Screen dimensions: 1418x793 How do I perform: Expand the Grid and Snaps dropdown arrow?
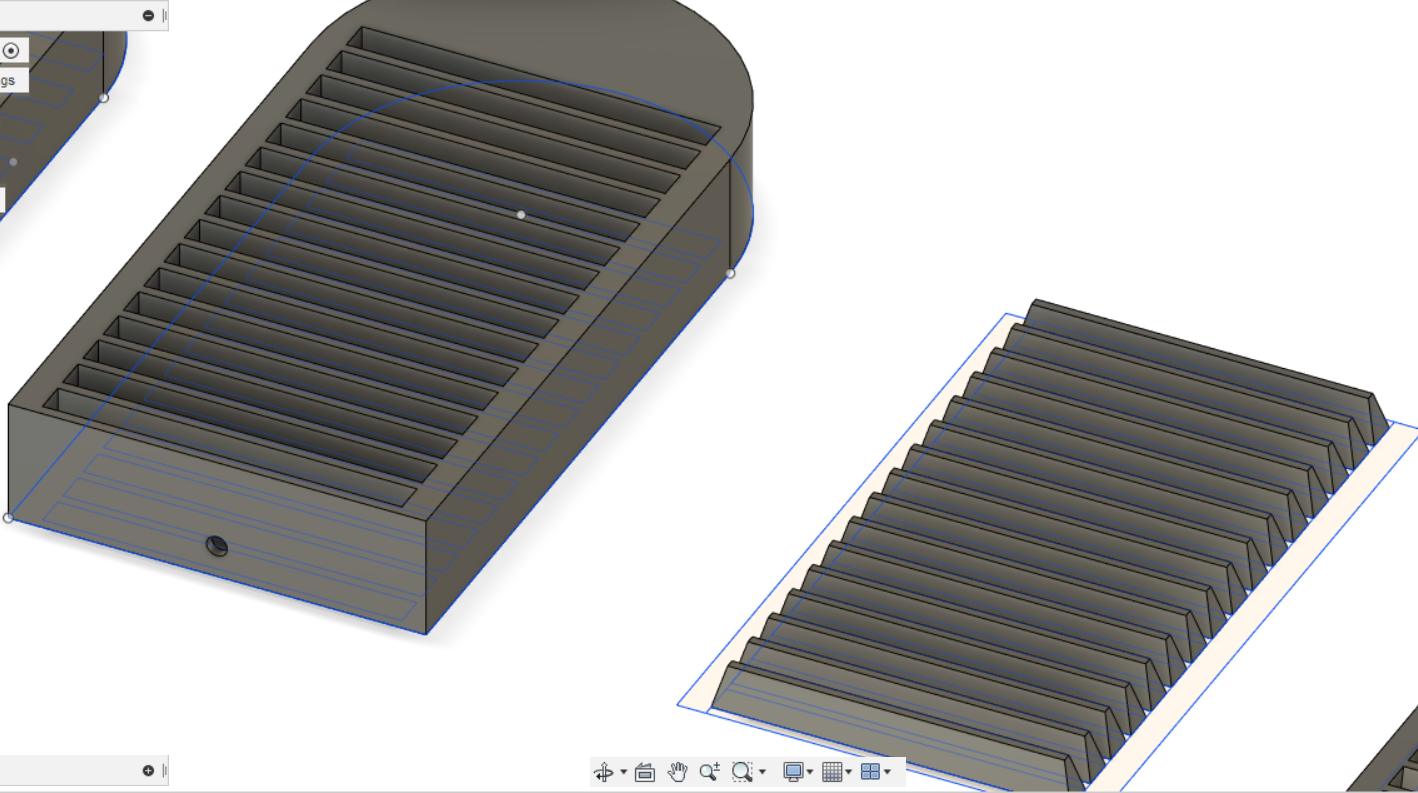point(849,772)
